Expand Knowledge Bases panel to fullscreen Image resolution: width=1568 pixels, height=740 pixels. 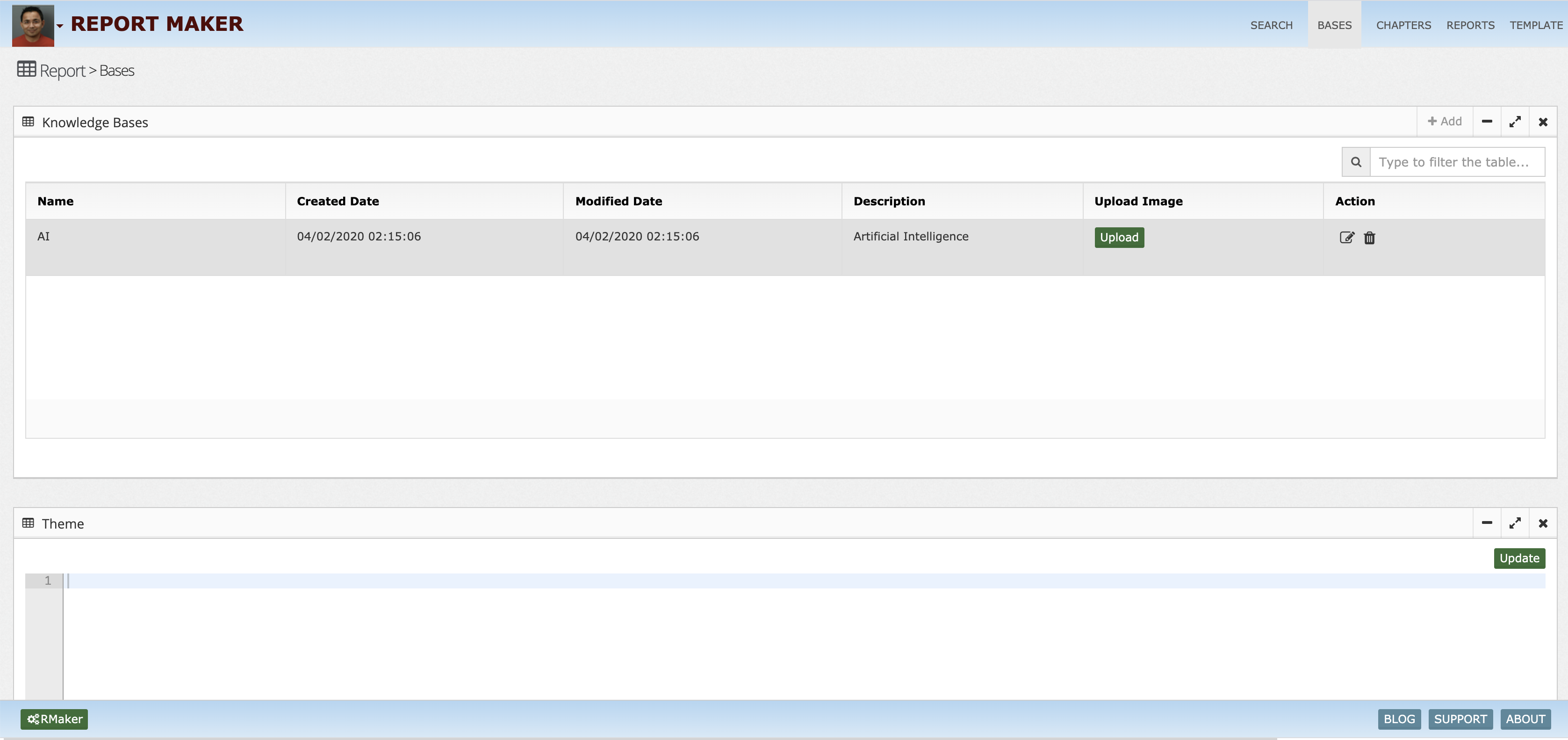[x=1514, y=122]
